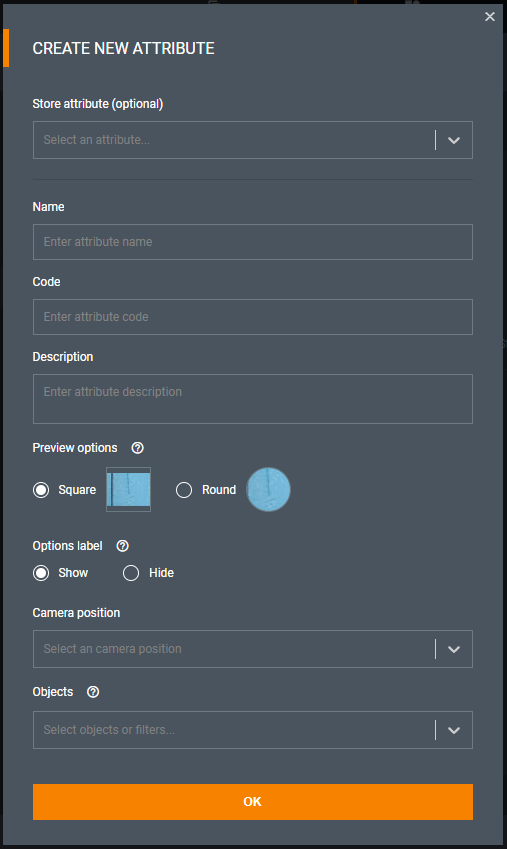Confirm with the orange OK button

[252, 802]
